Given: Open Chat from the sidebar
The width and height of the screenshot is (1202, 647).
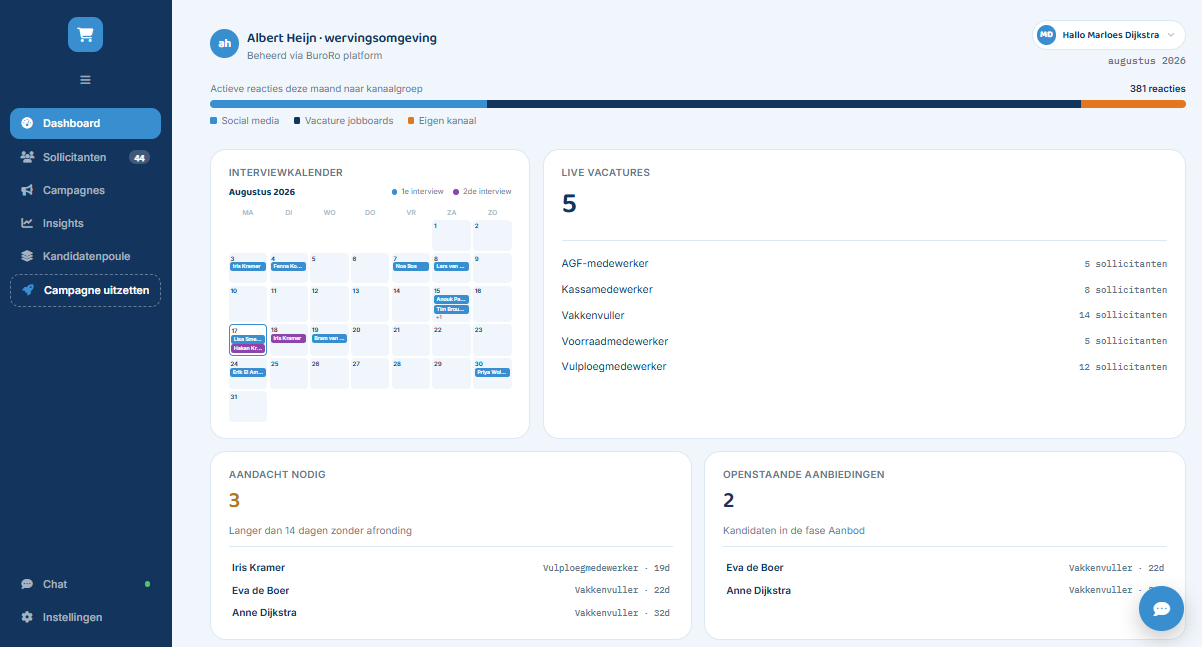Looking at the screenshot, I should pos(85,584).
